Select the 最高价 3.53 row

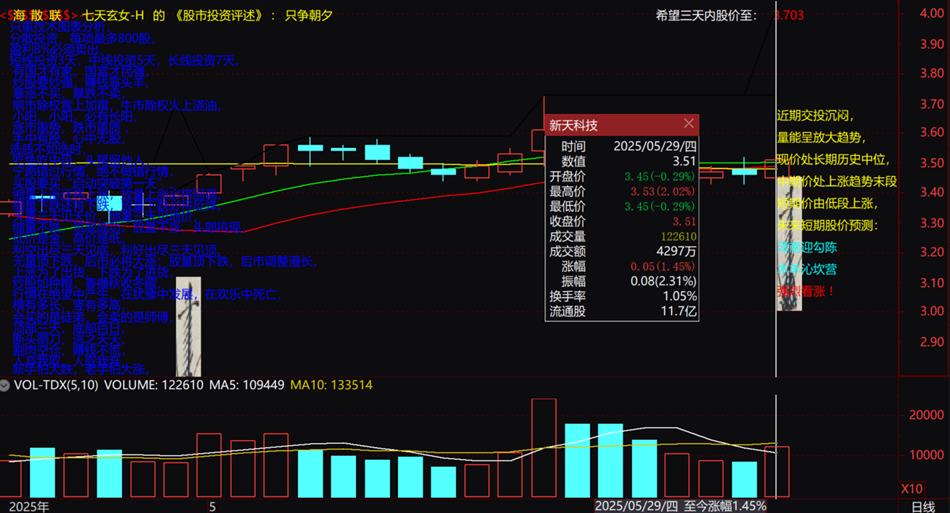click(x=622, y=191)
